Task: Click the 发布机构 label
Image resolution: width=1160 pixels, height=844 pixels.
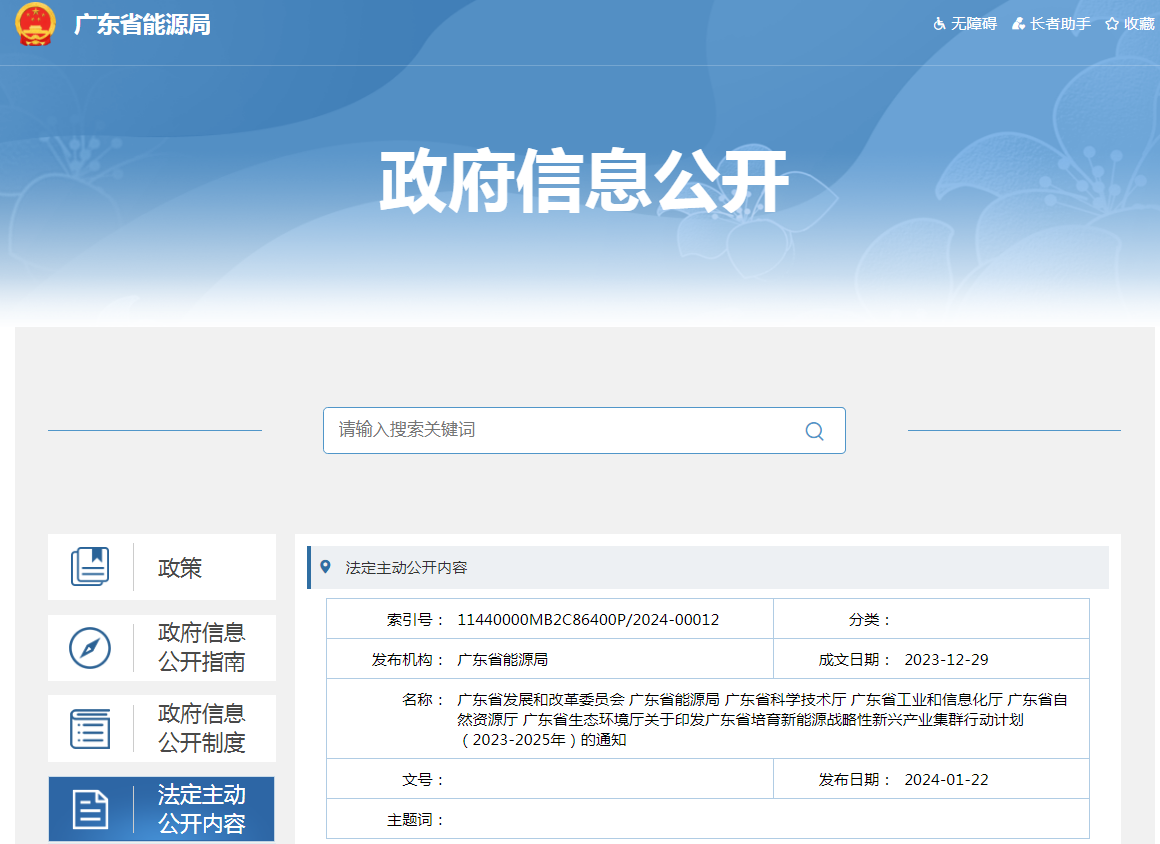Action: click(x=408, y=660)
